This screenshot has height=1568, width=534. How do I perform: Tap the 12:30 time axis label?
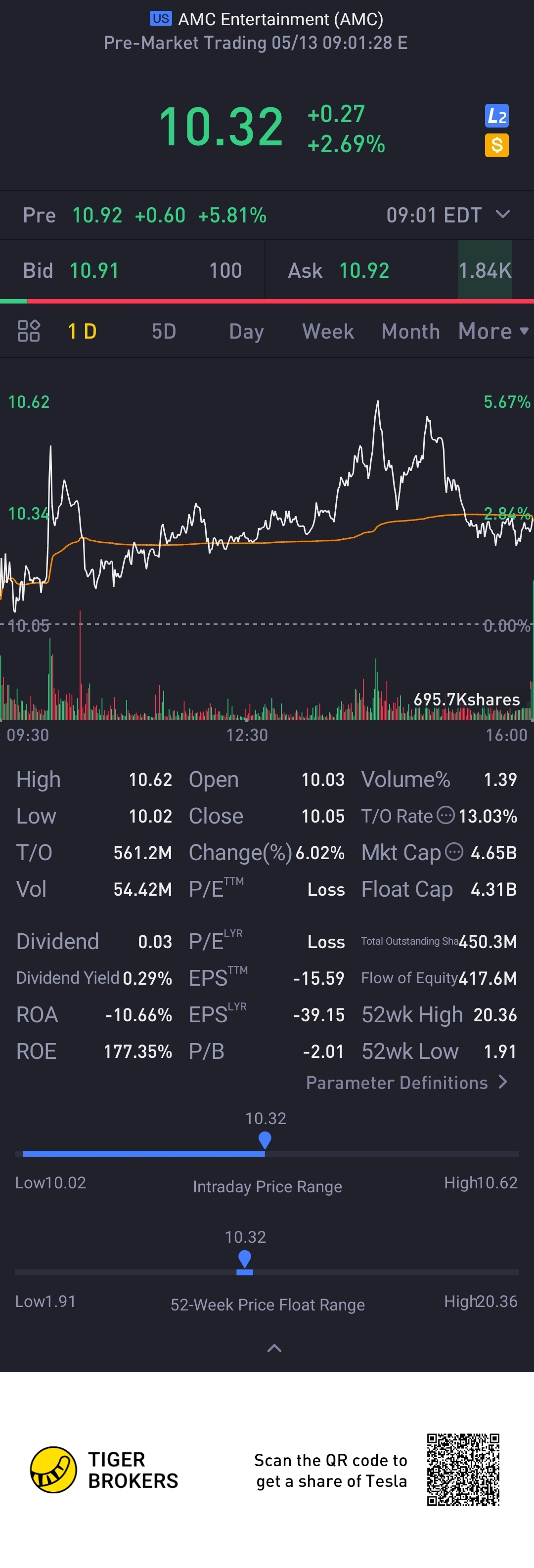(x=247, y=735)
